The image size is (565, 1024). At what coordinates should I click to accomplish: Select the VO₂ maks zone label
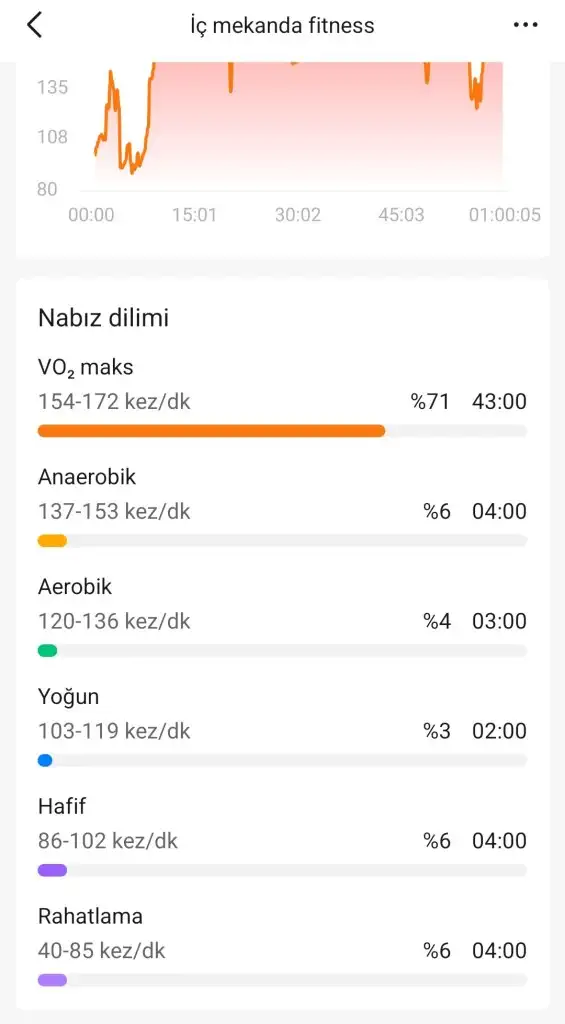tap(86, 368)
